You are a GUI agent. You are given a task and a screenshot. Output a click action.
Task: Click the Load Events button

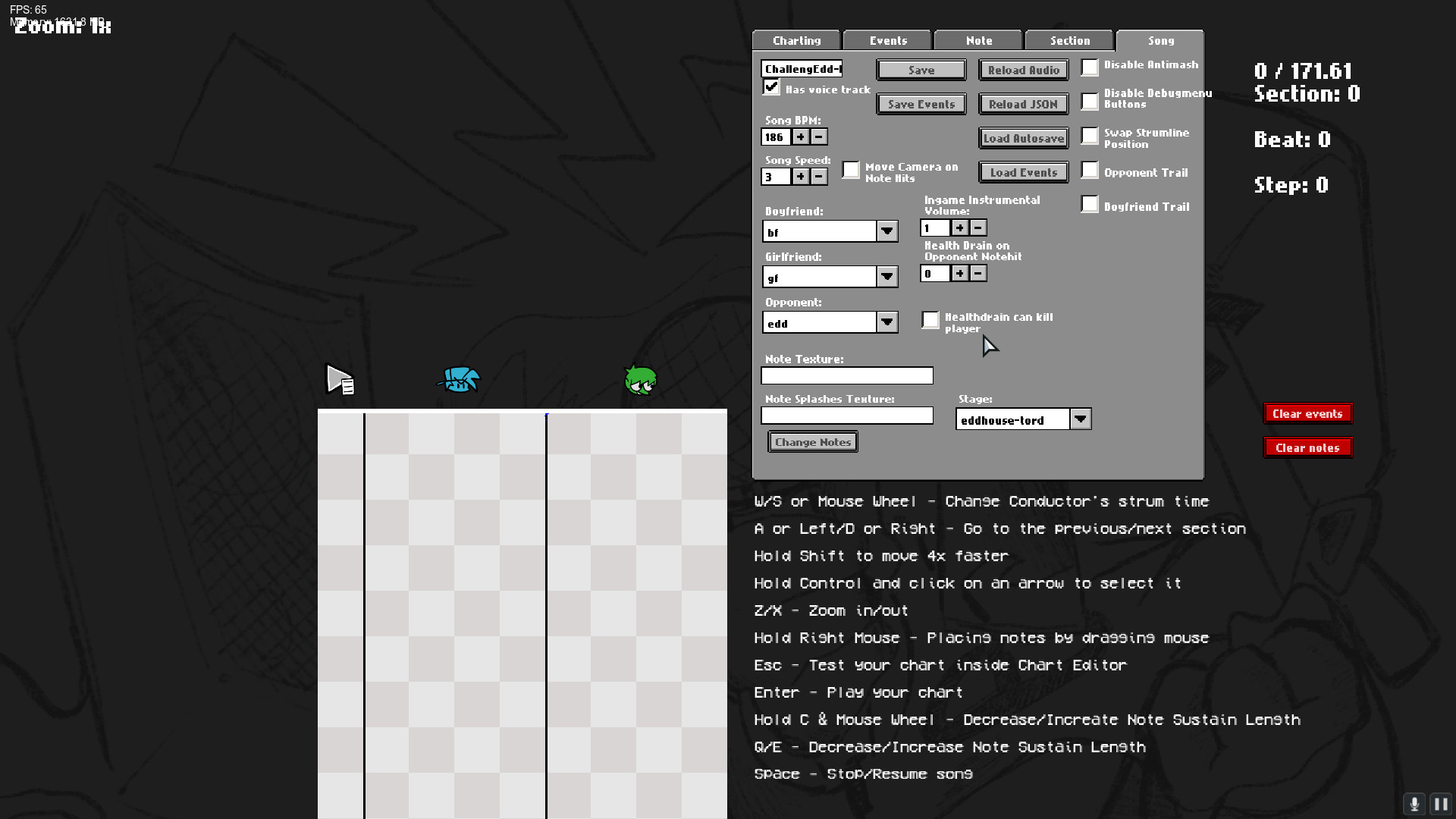click(x=1024, y=172)
